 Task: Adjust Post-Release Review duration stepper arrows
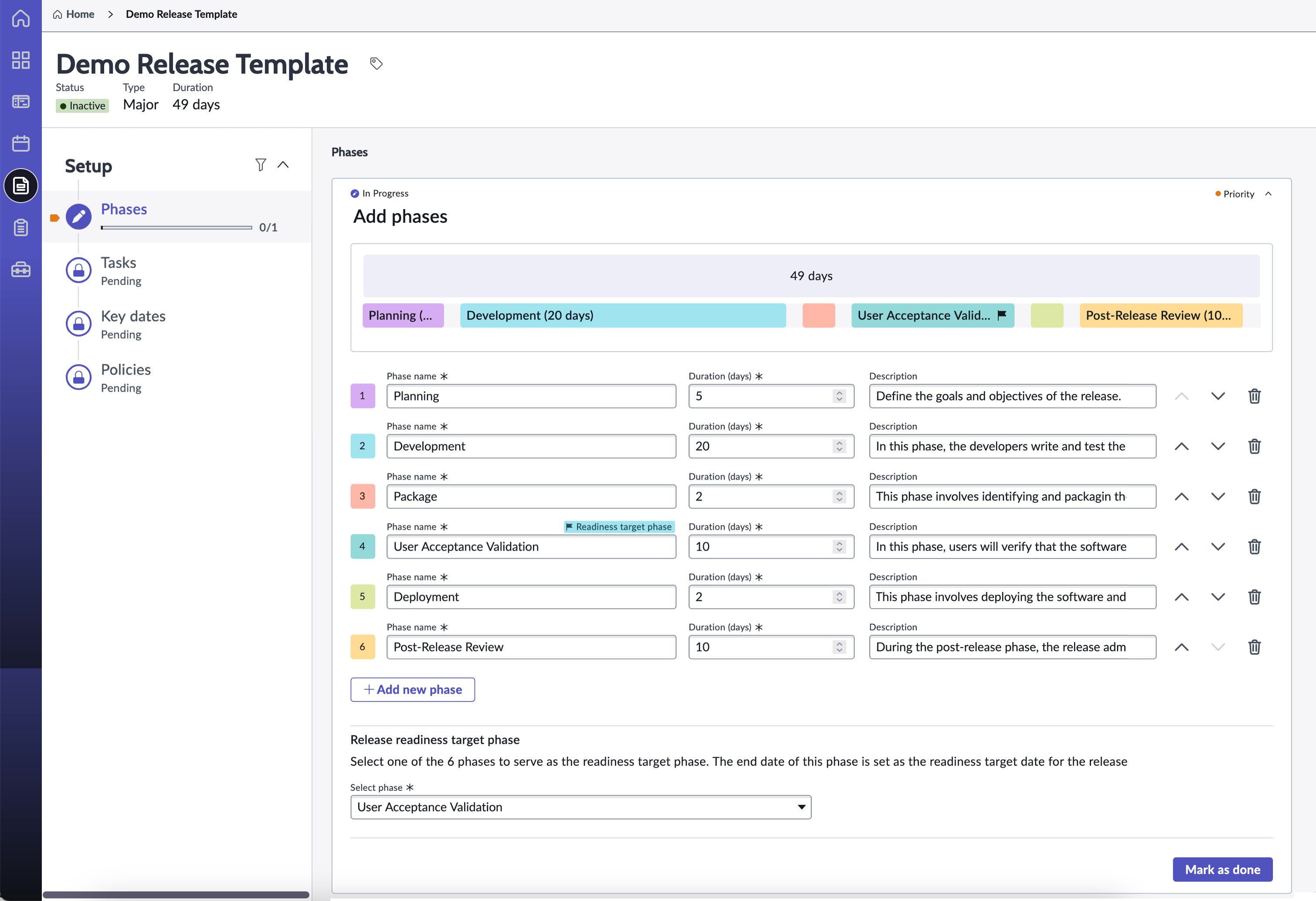coord(839,647)
